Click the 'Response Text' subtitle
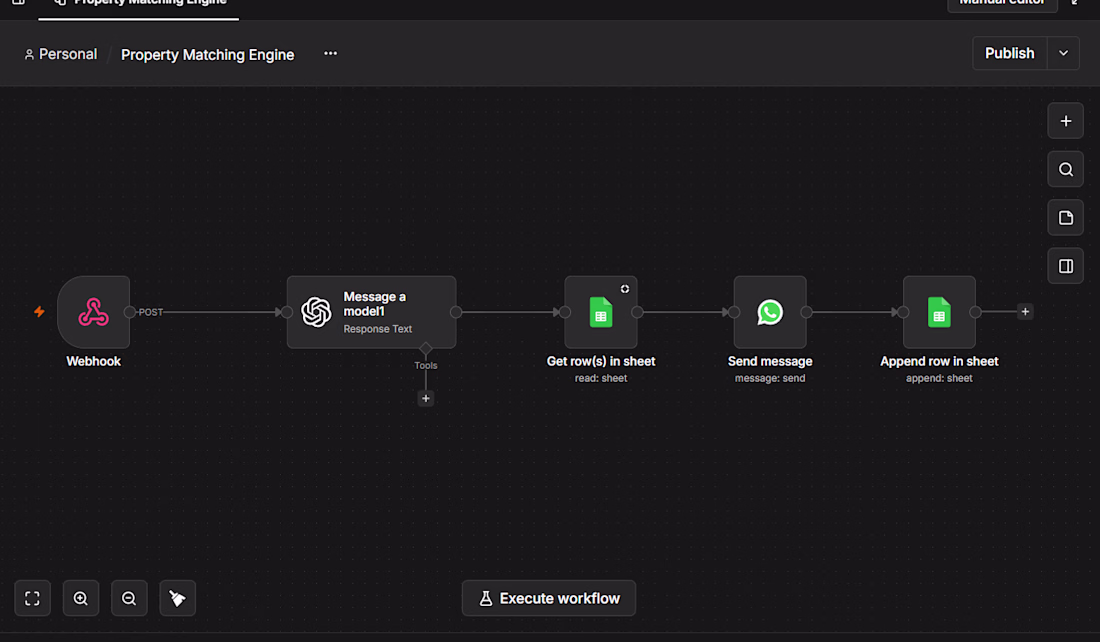 pyautogui.click(x=377, y=329)
